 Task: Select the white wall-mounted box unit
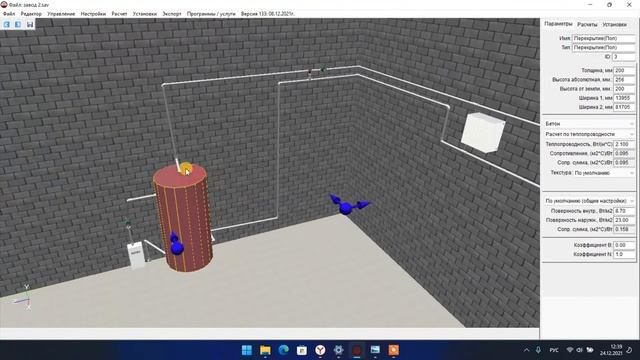(x=483, y=133)
